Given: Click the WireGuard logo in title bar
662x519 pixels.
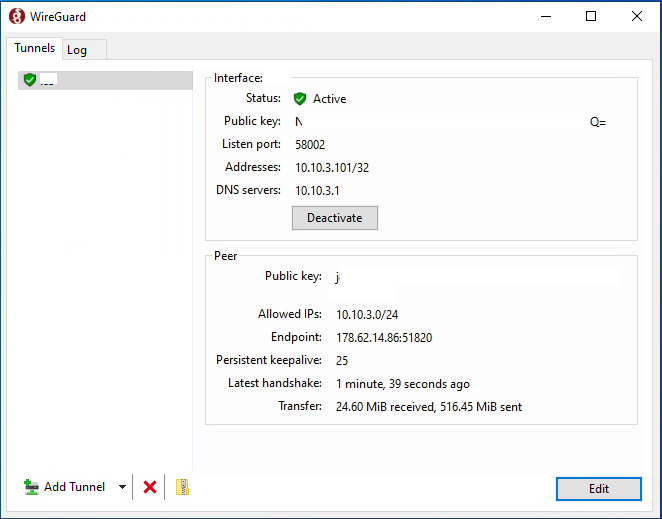Looking at the screenshot, I should 17,16.
